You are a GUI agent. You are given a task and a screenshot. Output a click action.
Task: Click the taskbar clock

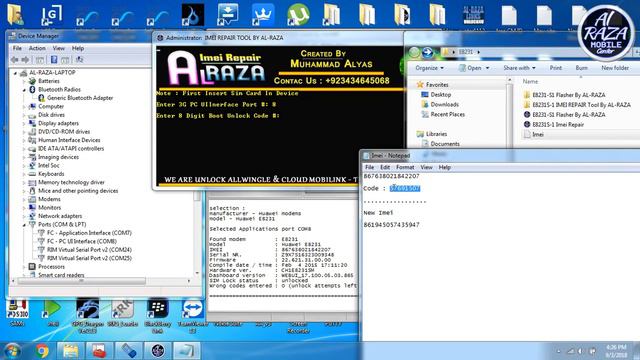click(616, 351)
